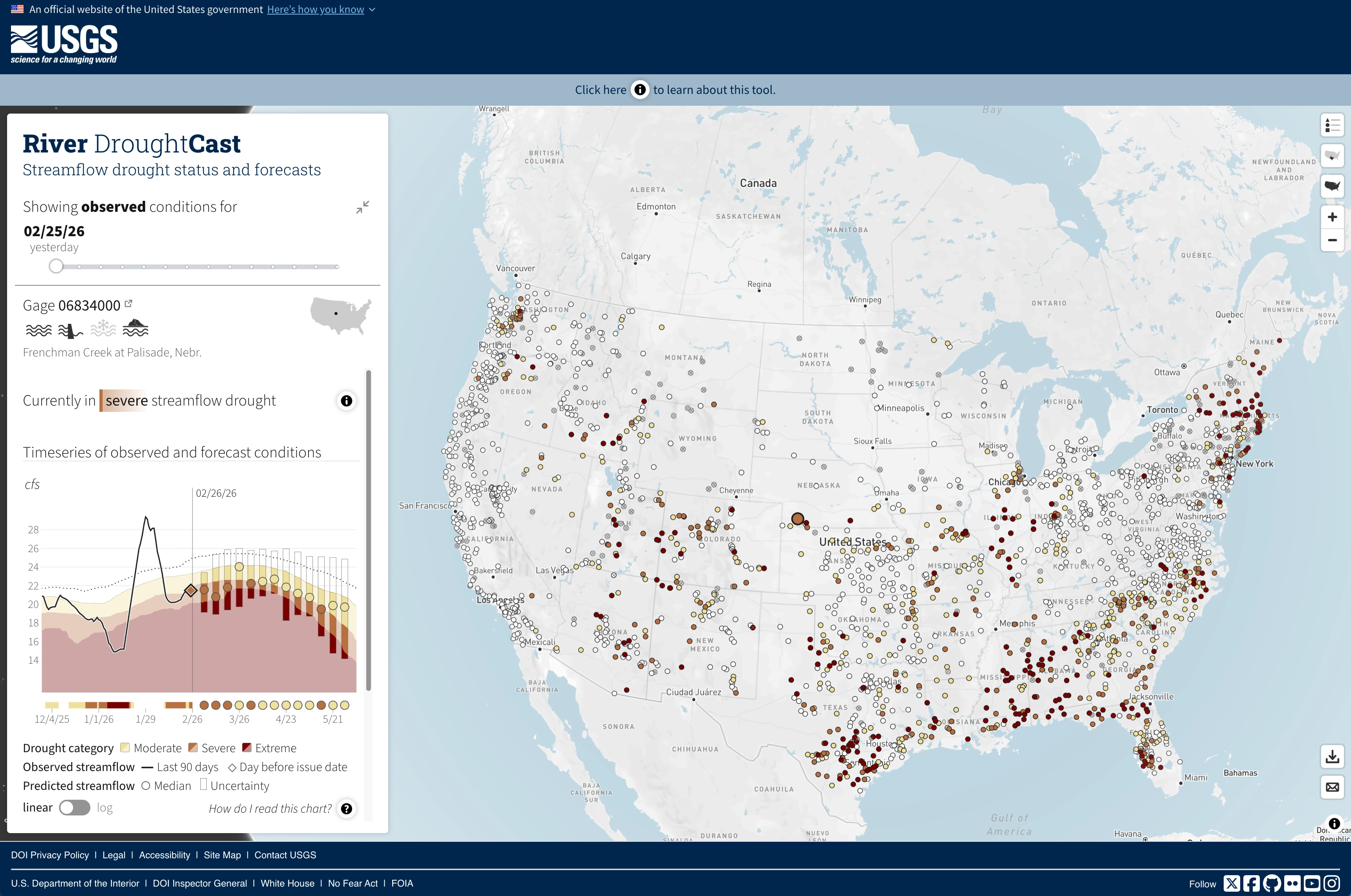Viewport: 1351px width, 896px height.
Task: Click the state-select map icon with Texas
Action: pos(1332,156)
